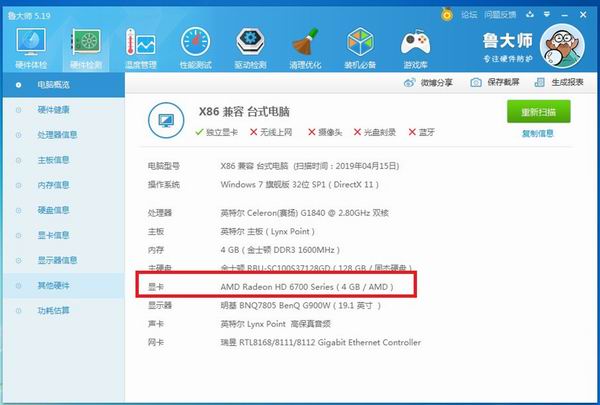600x405 pixels.
Task: Open the 清理优化 broom cleanup icon
Action: click(305, 49)
